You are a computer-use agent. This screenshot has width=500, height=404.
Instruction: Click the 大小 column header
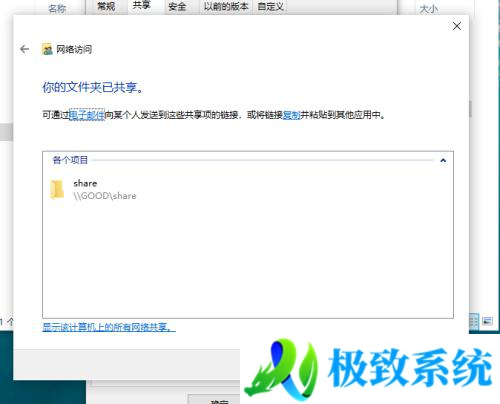(429, 8)
